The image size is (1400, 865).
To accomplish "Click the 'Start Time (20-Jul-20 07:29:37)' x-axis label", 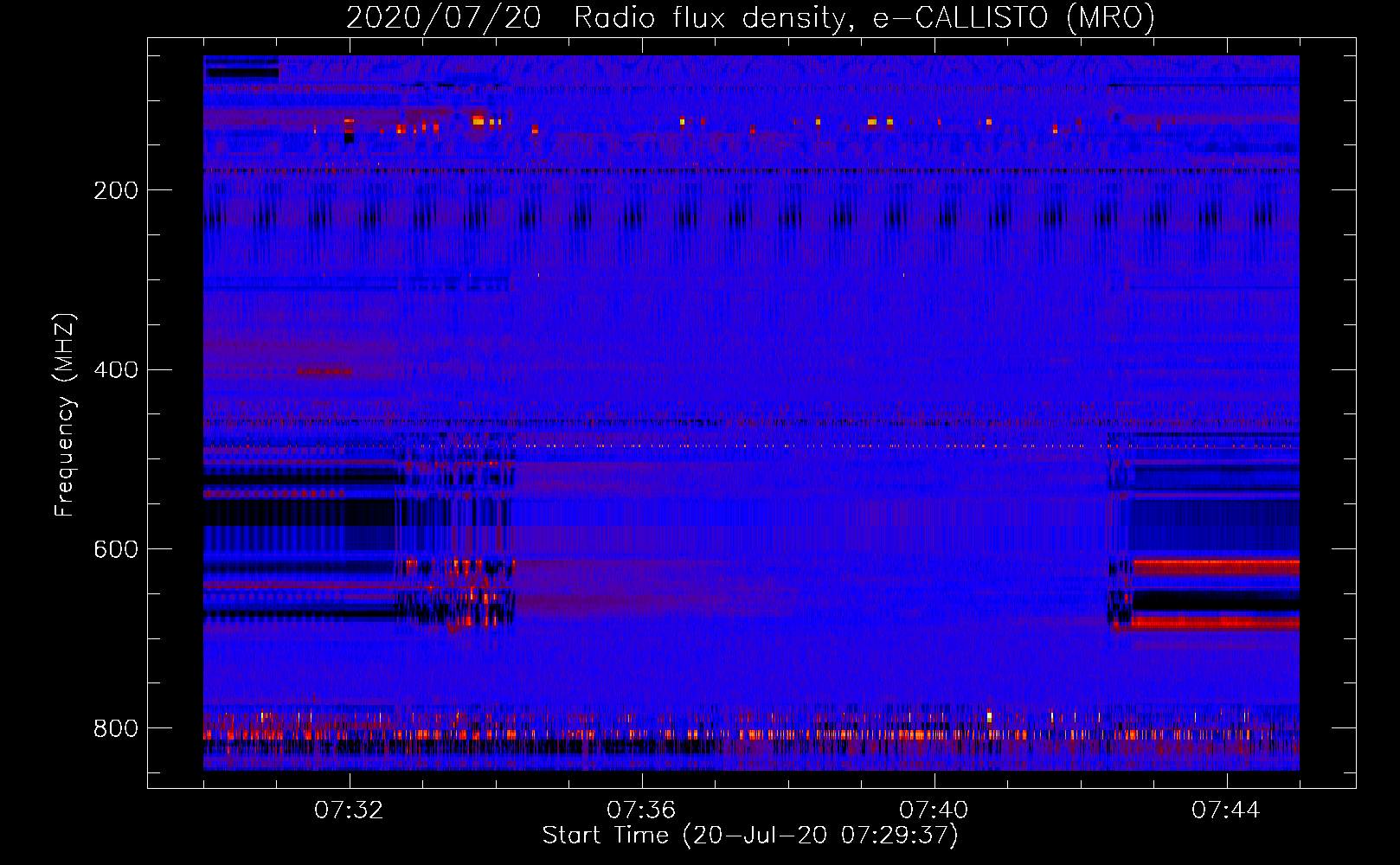I will pyautogui.click(x=750, y=836).
